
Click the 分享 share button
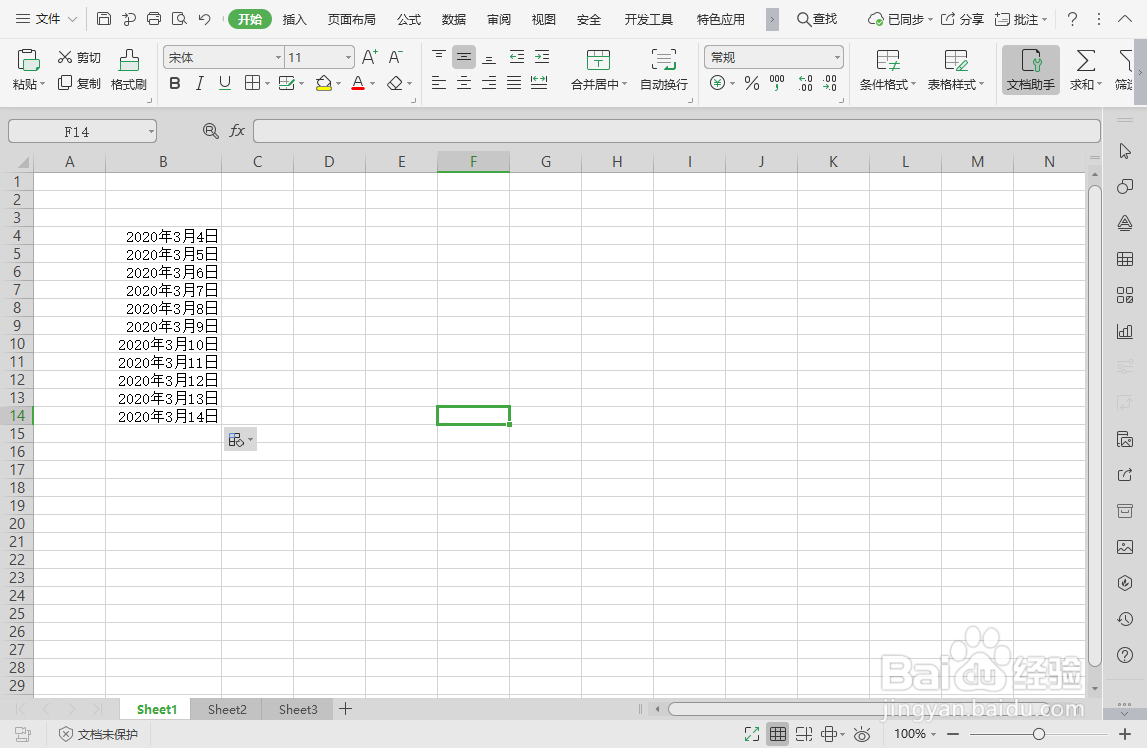[961, 19]
